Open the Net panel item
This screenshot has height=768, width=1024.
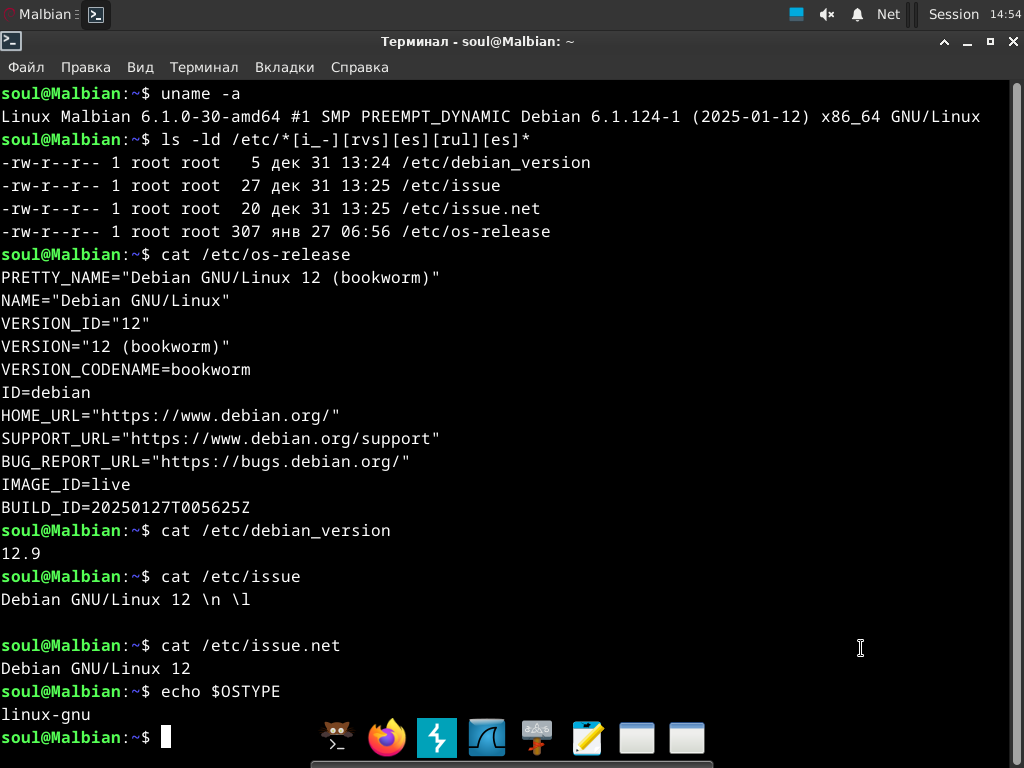(888, 14)
